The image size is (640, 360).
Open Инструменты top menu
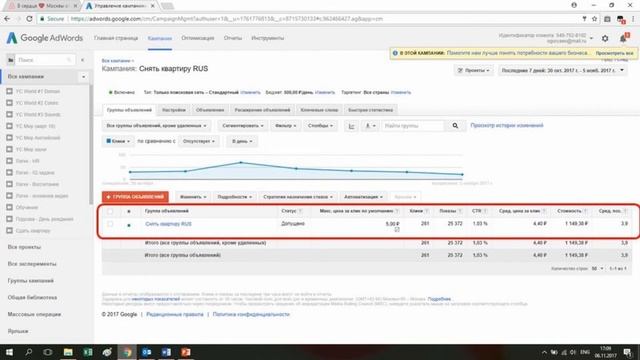coord(267,38)
